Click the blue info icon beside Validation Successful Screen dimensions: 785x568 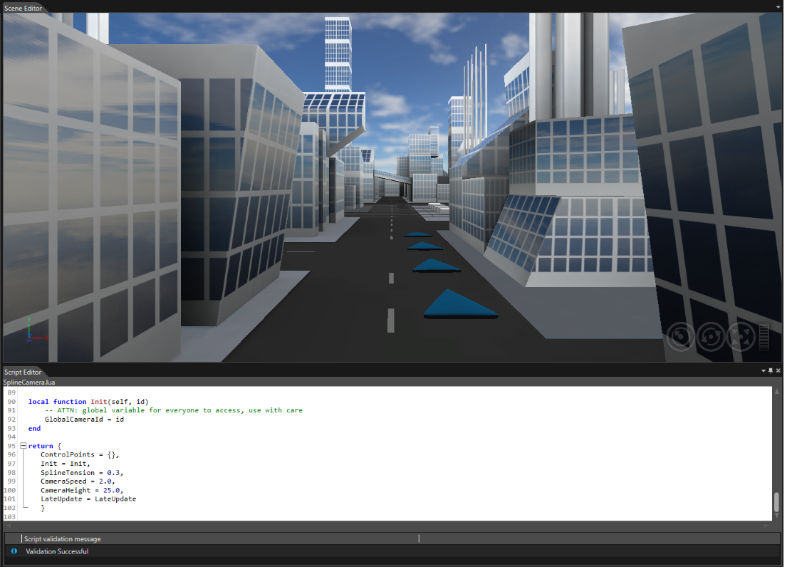click(14, 551)
